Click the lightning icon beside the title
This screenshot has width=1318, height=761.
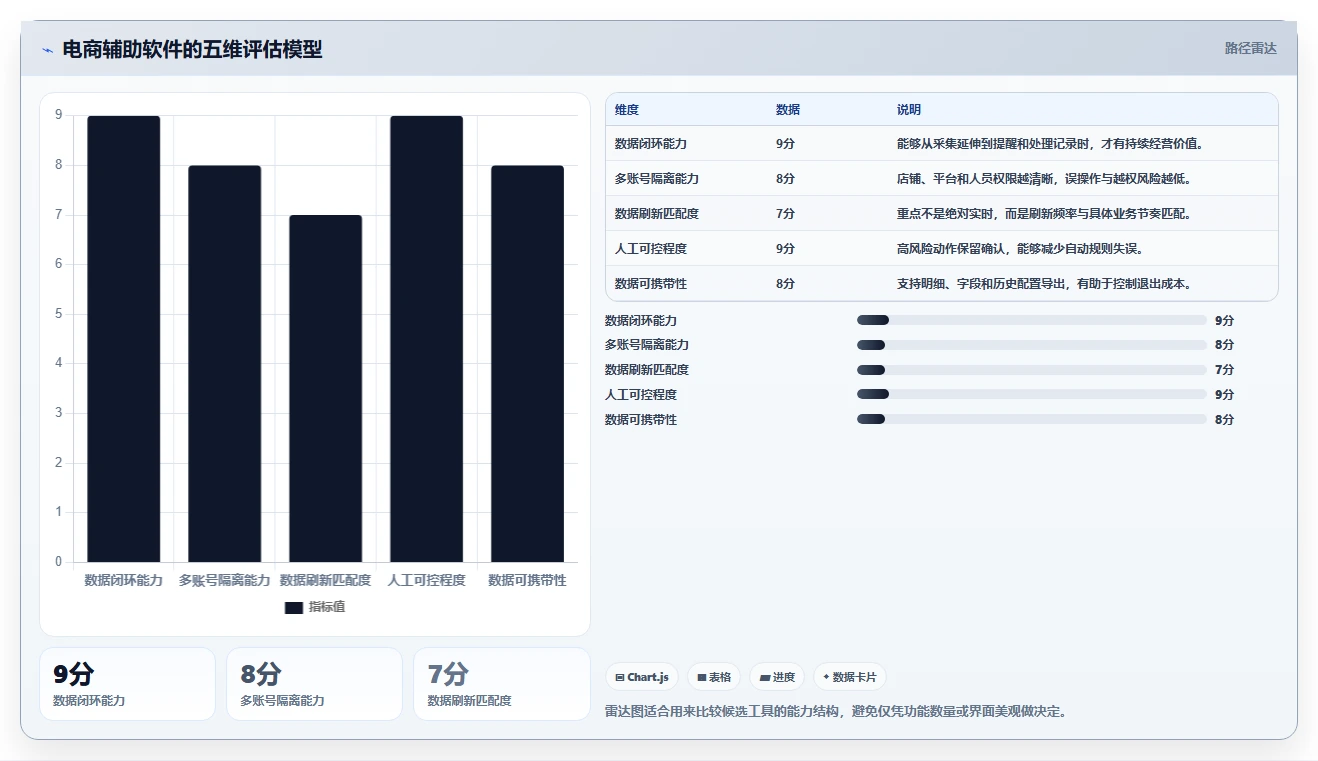48,50
